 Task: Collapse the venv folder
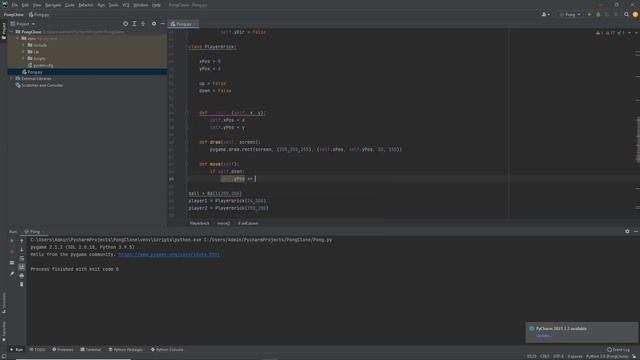coord(18,38)
